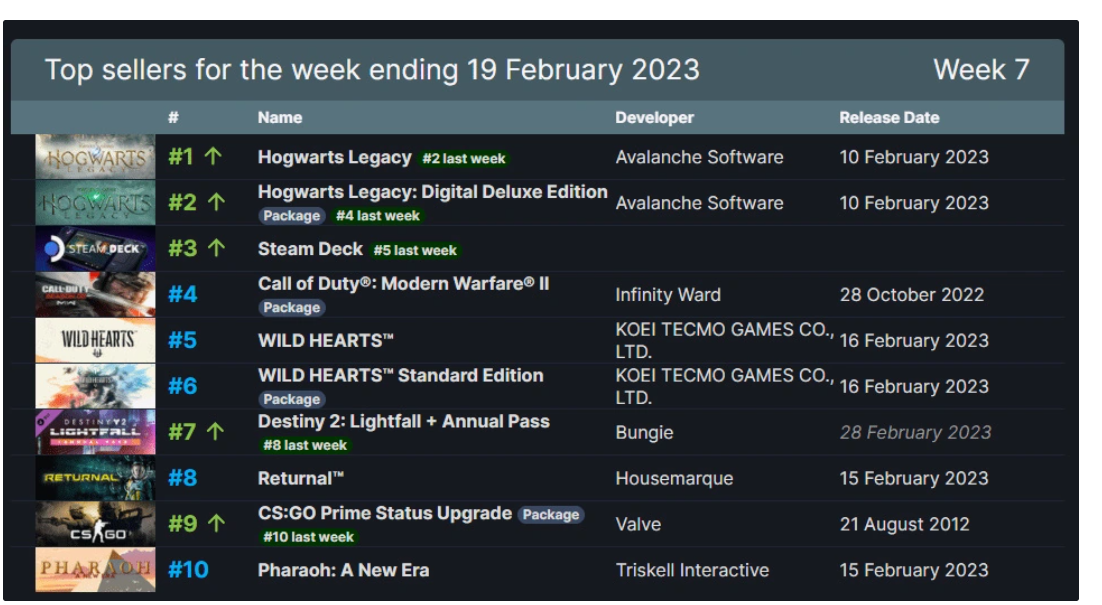Click 16 February 2023 in #5 row
The width and height of the screenshot is (1102, 605).
(914, 340)
